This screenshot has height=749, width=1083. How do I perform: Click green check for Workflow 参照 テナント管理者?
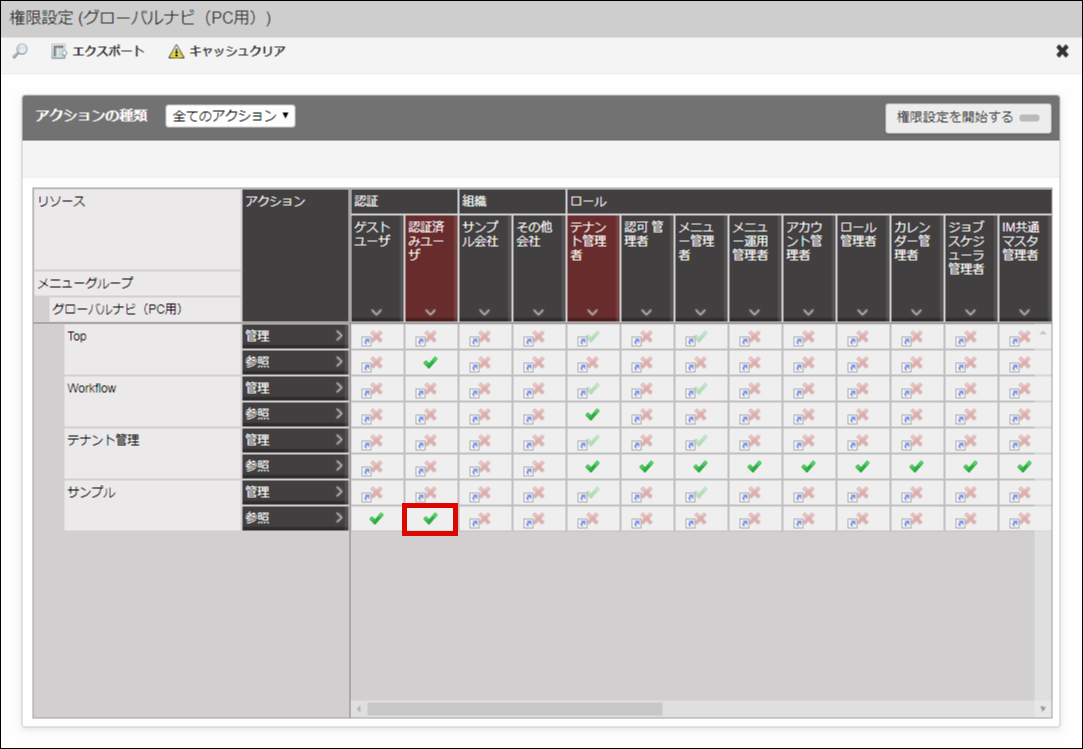pos(592,415)
